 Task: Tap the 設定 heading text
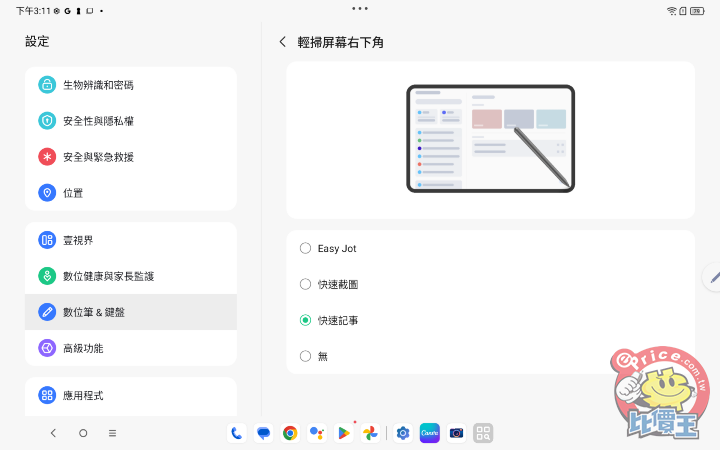tap(37, 41)
